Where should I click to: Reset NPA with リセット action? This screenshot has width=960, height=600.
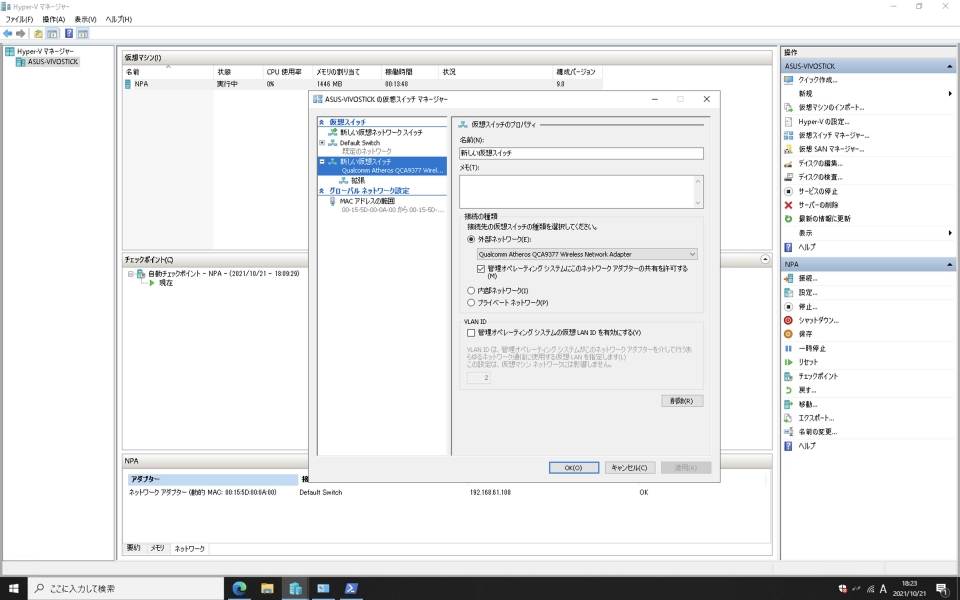pos(808,362)
